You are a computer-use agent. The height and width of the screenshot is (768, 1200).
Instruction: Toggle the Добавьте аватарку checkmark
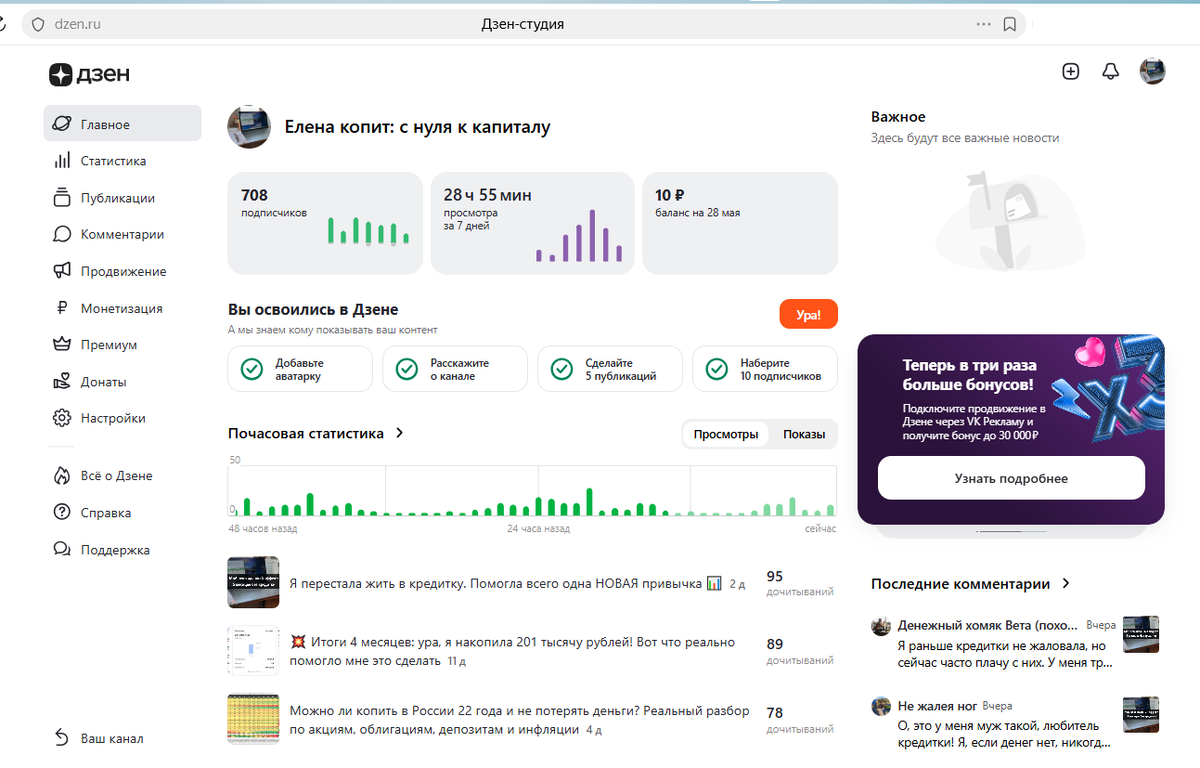tap(252, 369)
